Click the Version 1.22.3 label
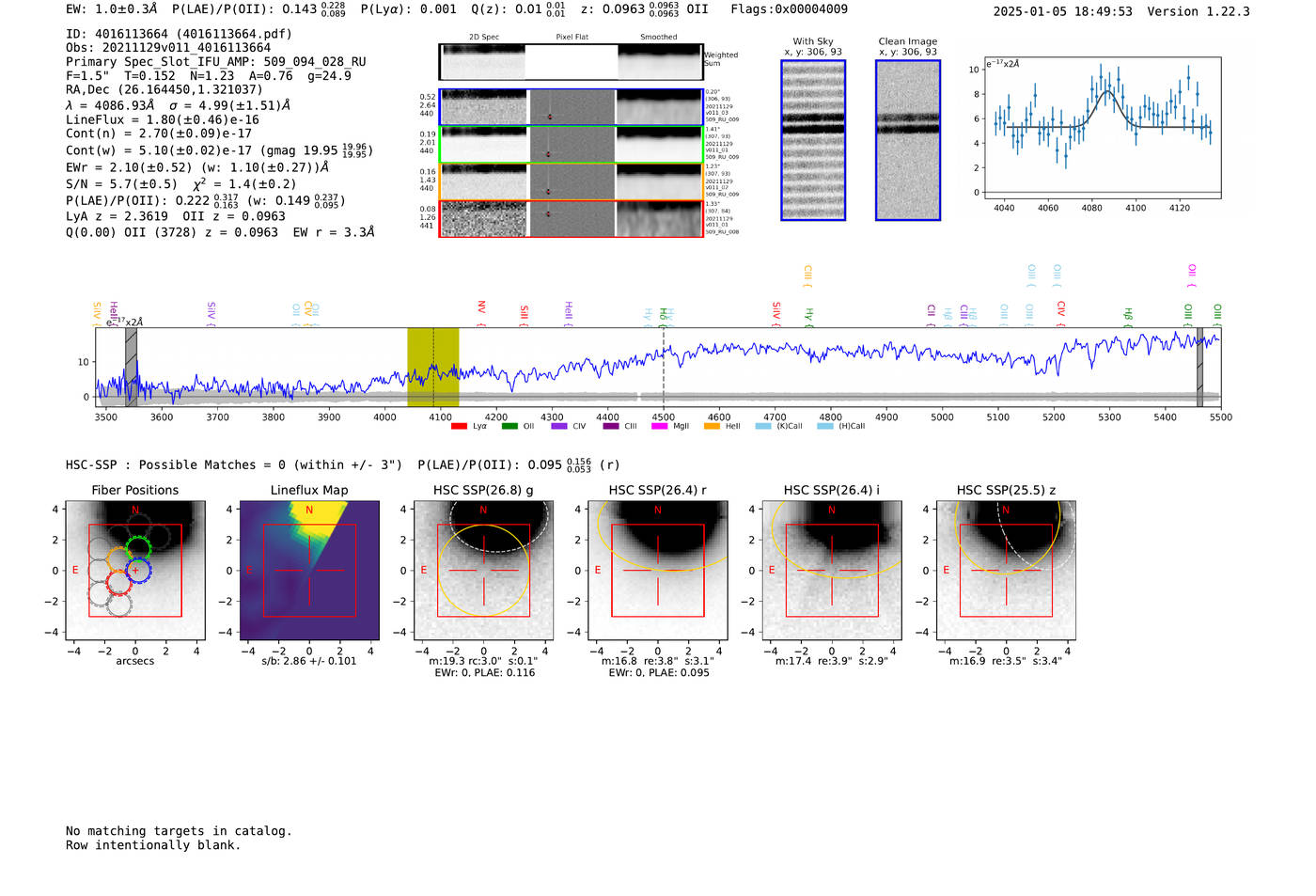 tap(1198, 11)
